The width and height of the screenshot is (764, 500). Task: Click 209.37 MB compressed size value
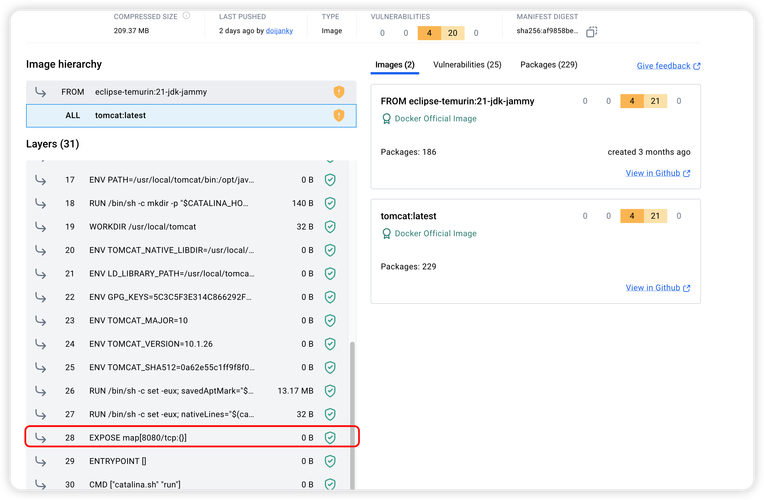pos(132,31)
